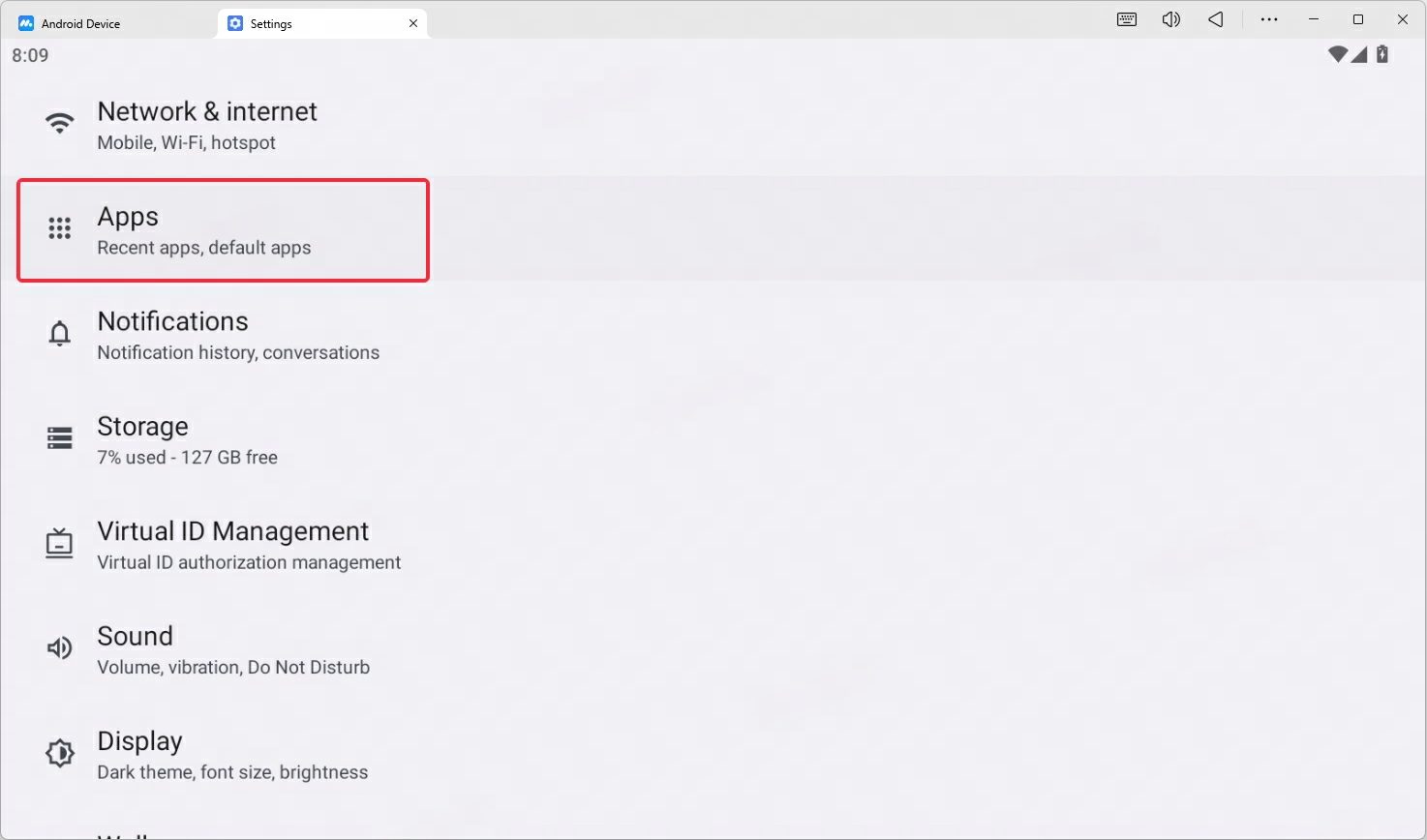Click the Wi-Fi status icon near battery

pos(1338,54)
